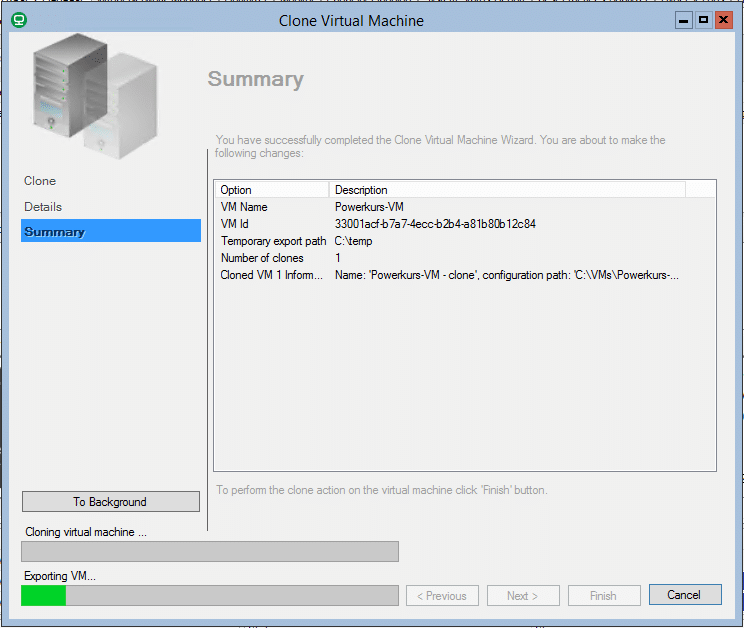Image resolution: width=744 pixels, height=628 pixels.
Task: Click the Number of clones value 1
Action: (x=337, y=258)
